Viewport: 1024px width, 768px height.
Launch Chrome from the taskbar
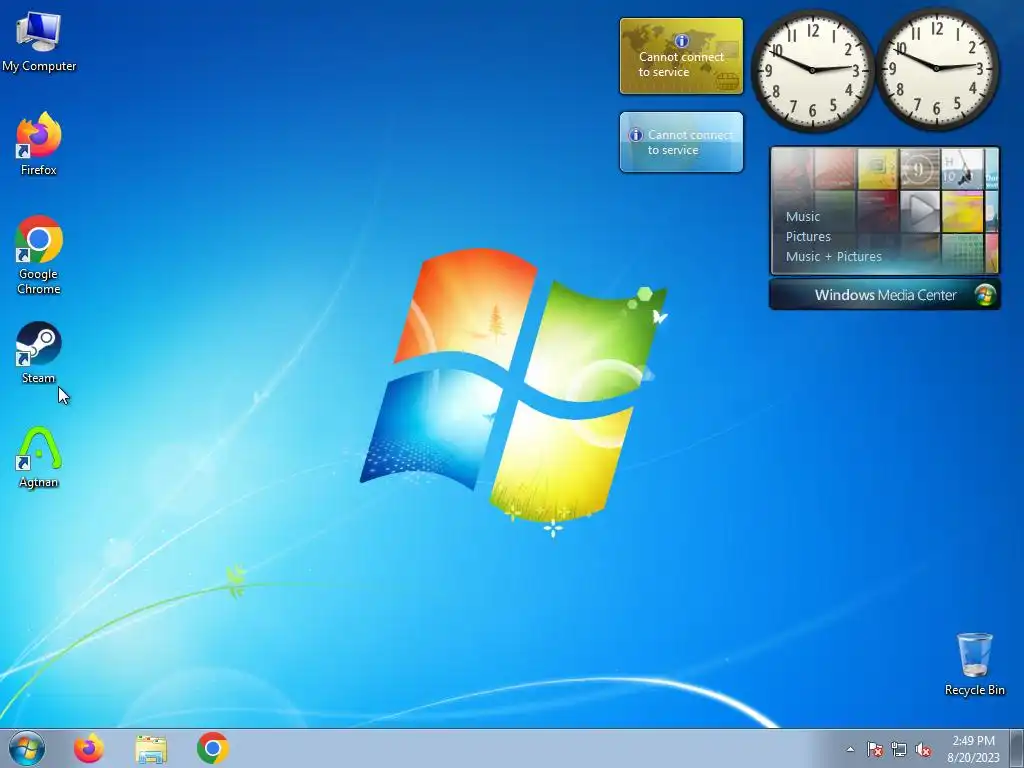click(x=213, y=748)
